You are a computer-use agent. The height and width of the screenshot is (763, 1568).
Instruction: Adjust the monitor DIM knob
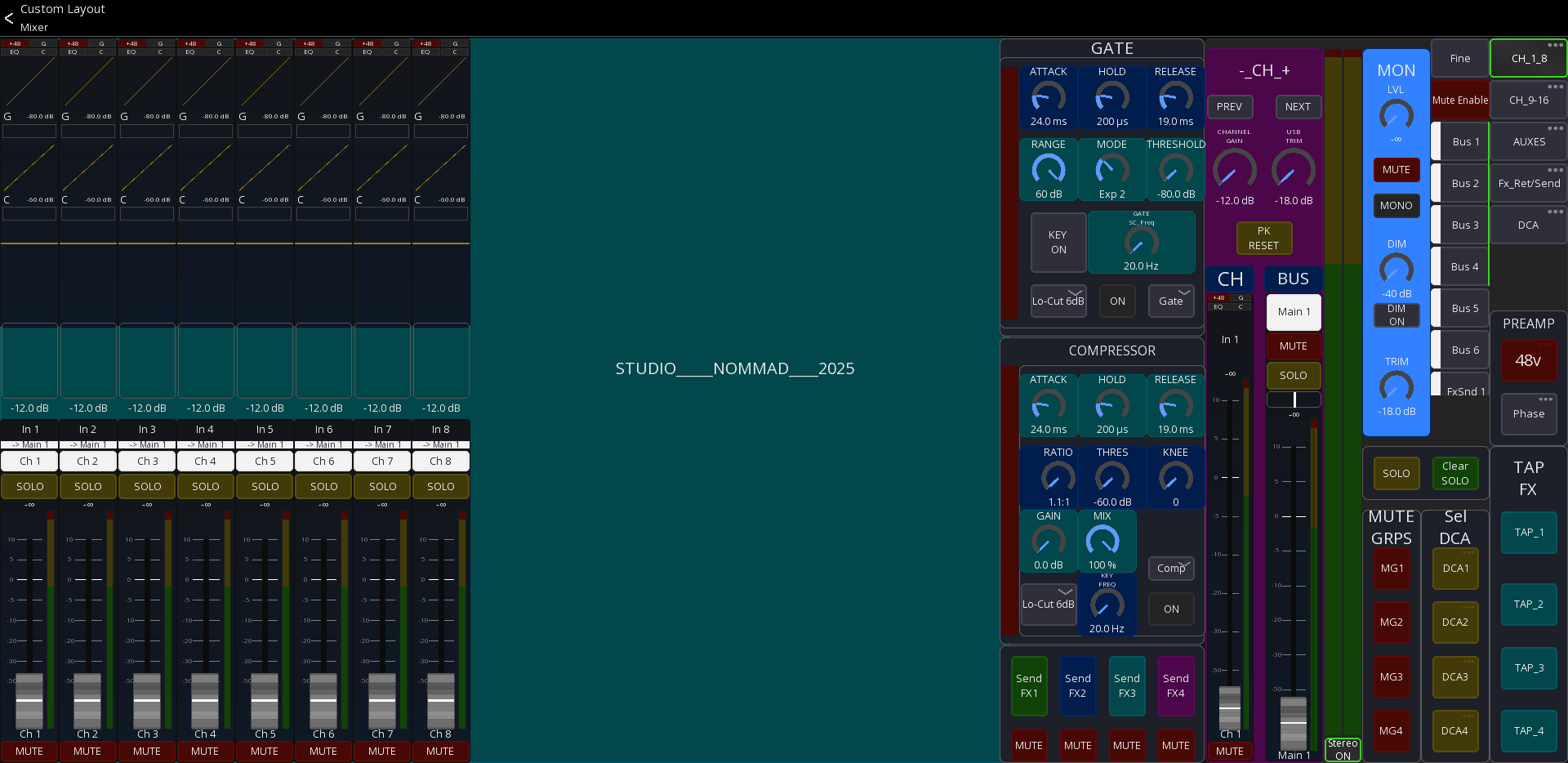[1396, 270]
